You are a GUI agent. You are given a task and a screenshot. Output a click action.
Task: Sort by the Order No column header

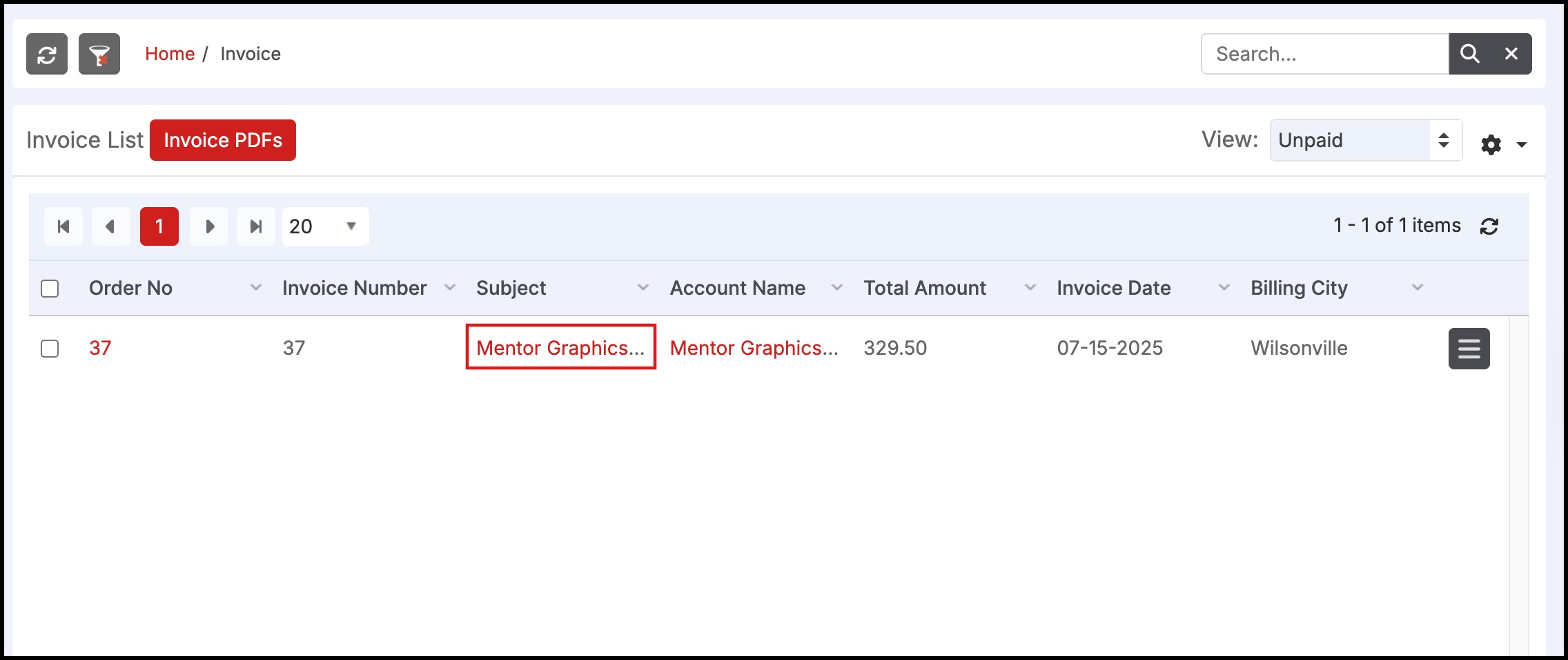click(131, 288)
